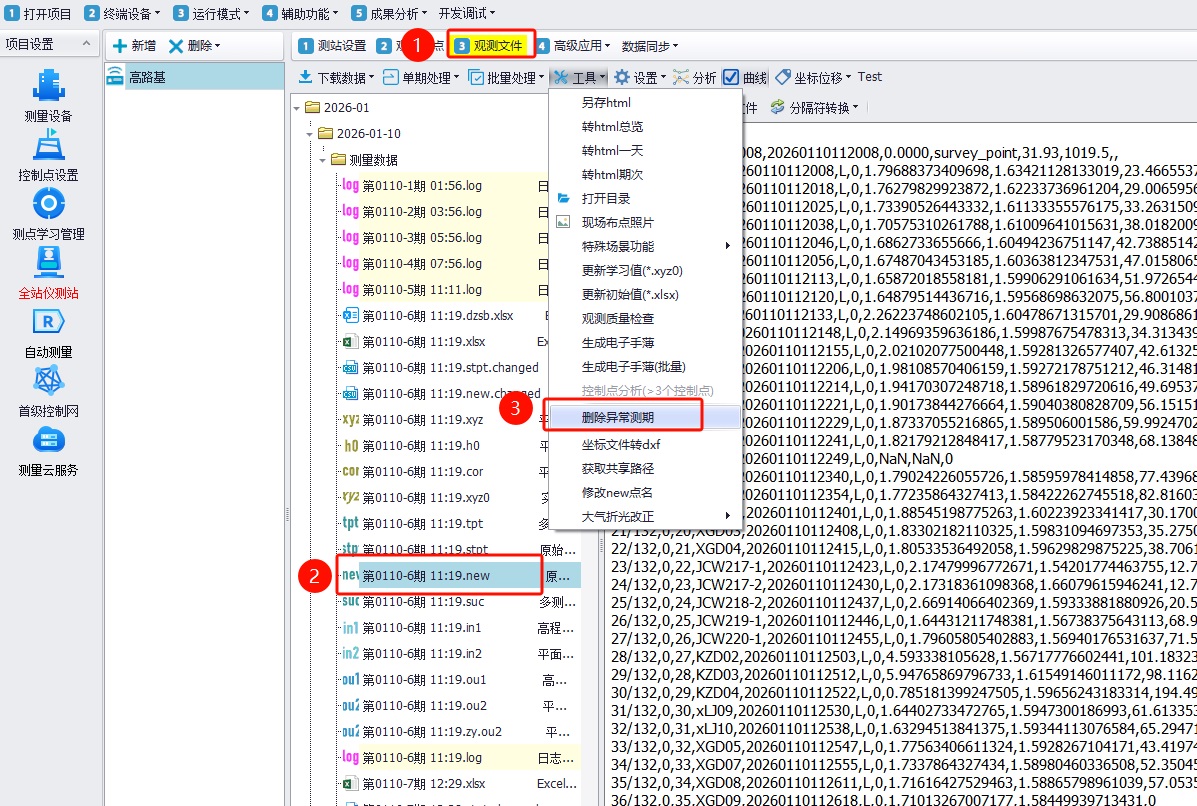Click the Test button in the toolbar
The width and height of the screenshot is (1197, 806).
click(869, 77)
